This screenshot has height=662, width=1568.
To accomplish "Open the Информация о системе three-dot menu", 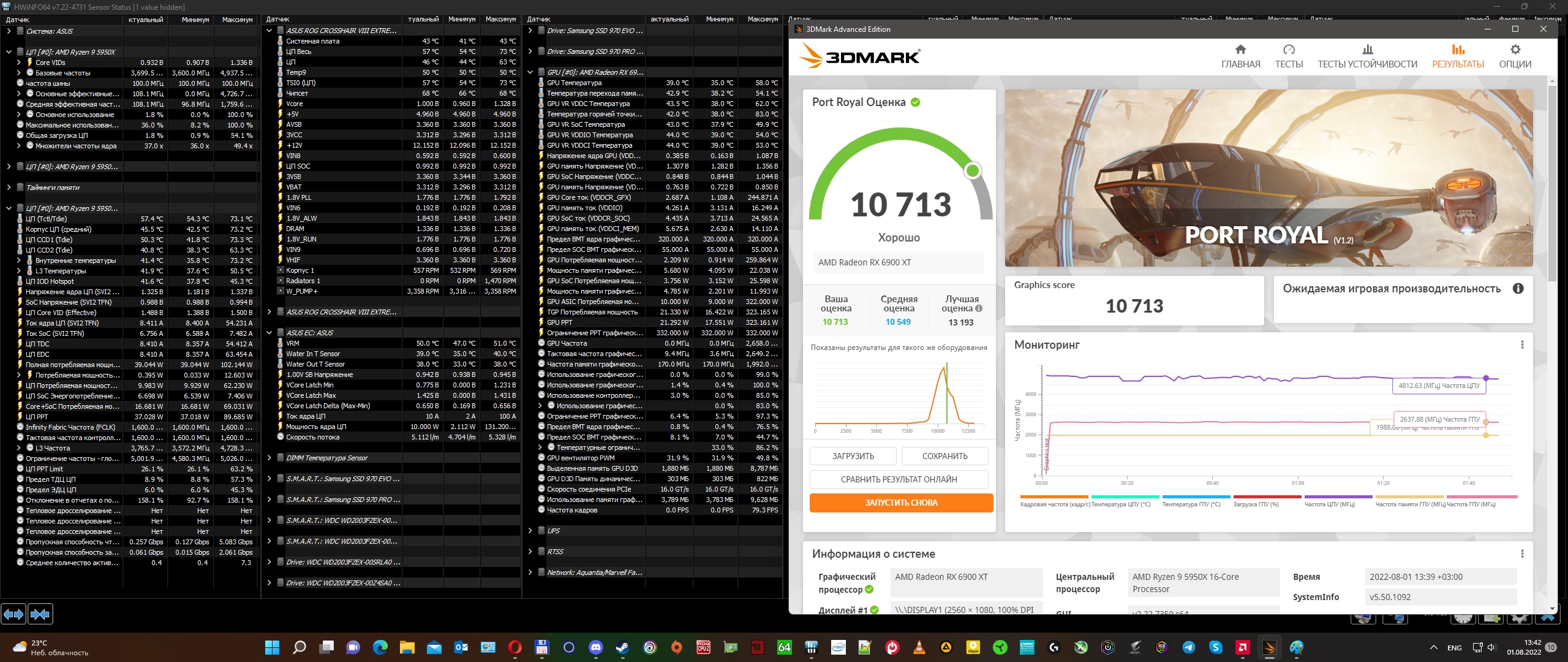I will point(1522,554).
